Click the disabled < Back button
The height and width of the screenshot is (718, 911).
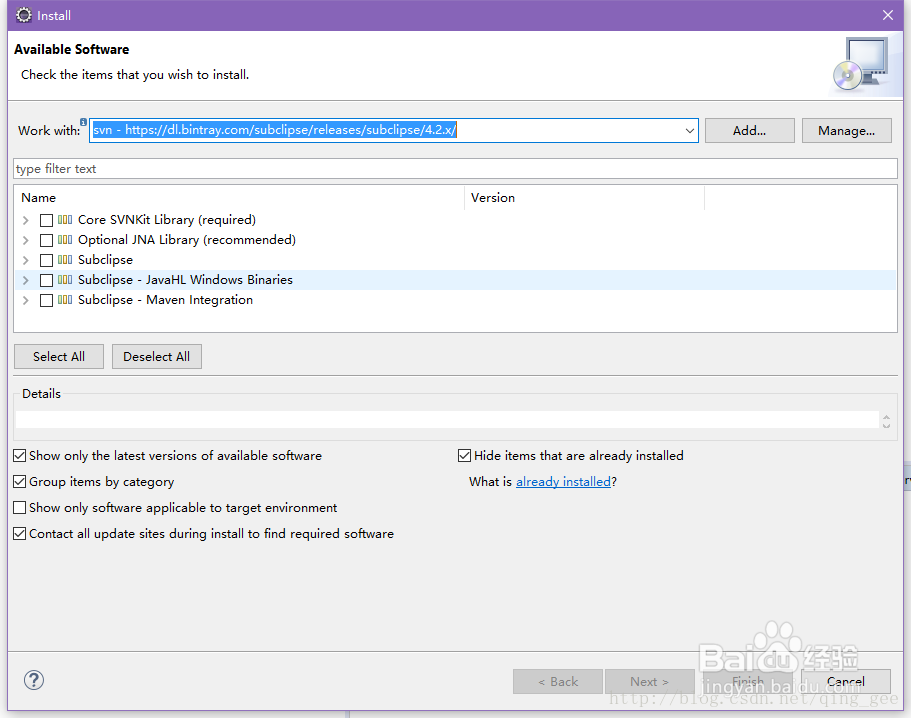coord(558,681)
